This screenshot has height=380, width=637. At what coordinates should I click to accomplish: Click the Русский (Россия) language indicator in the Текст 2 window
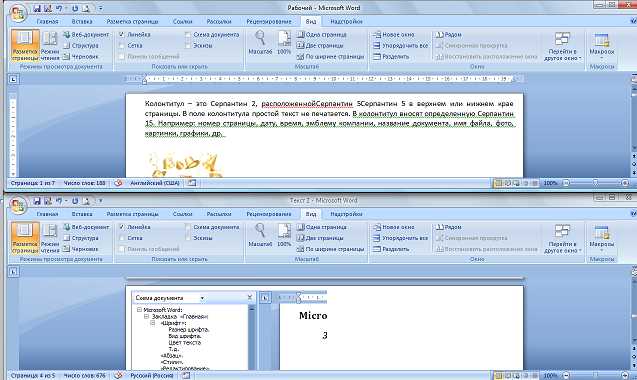pos(152,376)
